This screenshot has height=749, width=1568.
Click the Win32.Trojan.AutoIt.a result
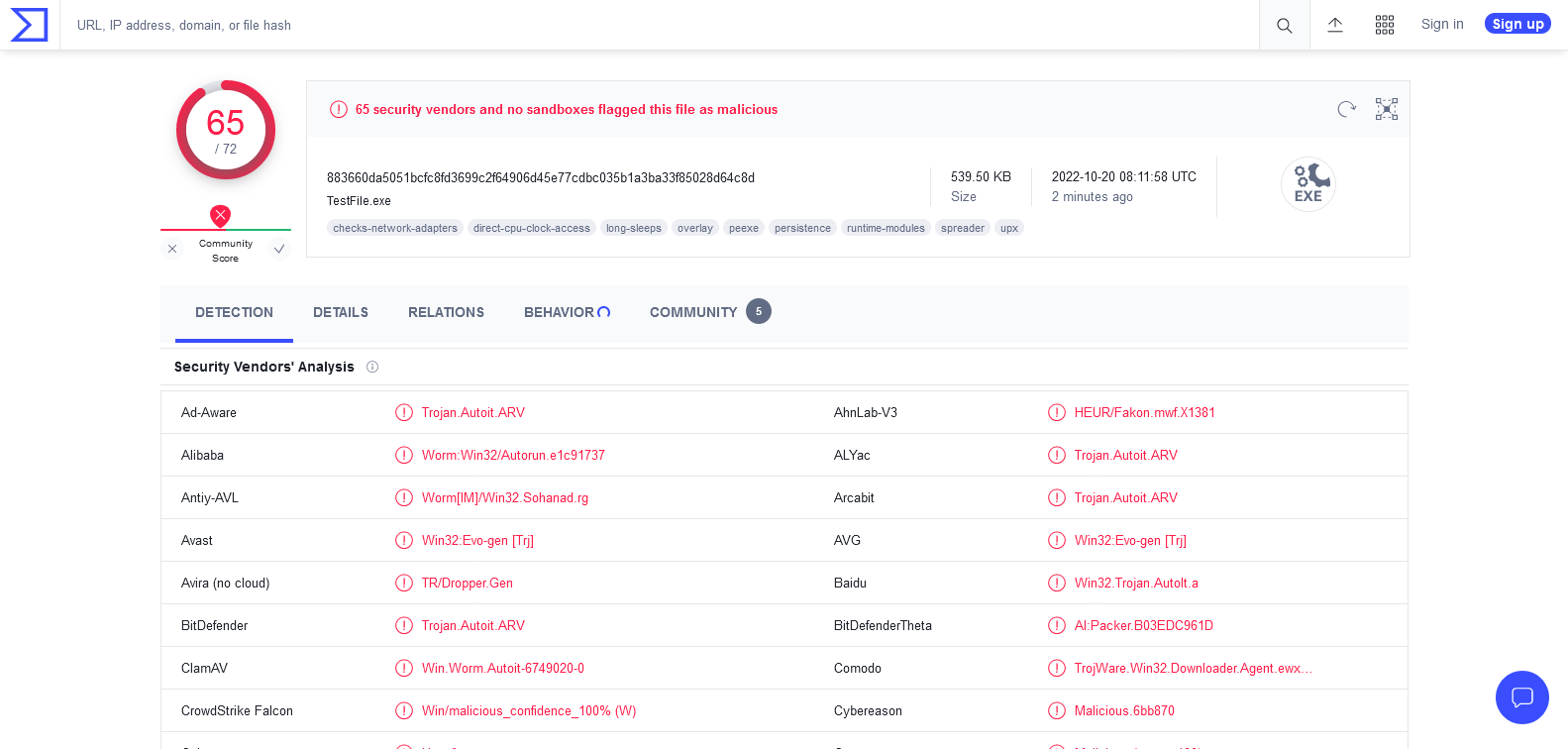pyautogui.click(x=1136, y=583)
